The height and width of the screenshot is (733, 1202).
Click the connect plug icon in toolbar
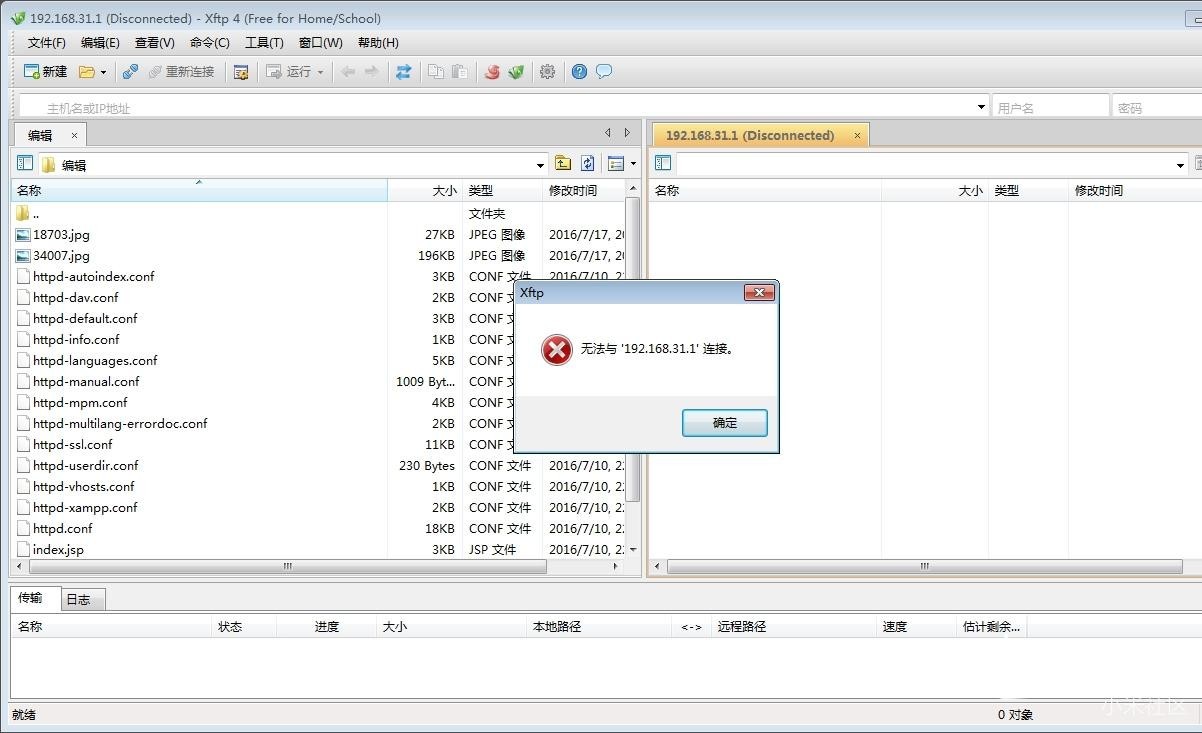coord(128,71)
